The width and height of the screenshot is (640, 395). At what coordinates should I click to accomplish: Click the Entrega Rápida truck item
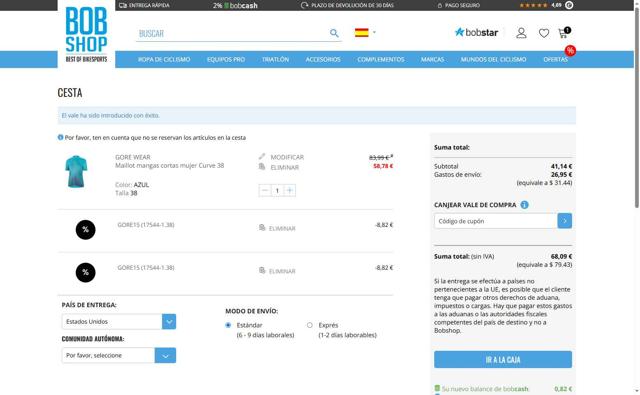pos(144,5)
